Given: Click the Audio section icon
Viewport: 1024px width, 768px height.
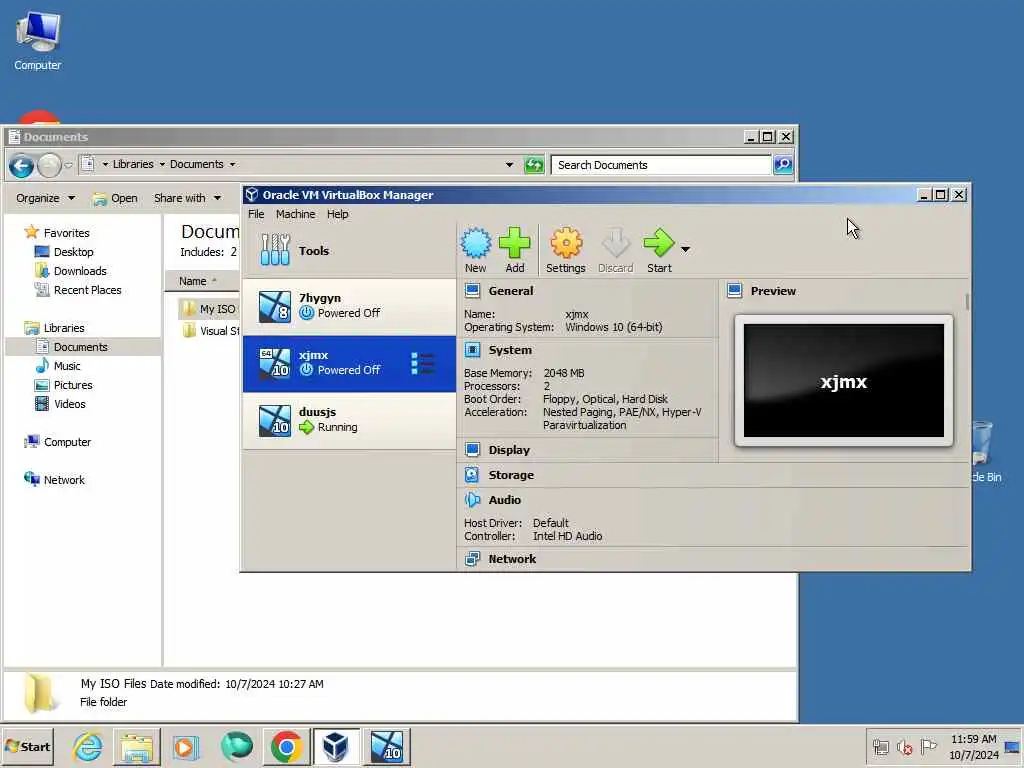Looking at the screenshot, I should pyautogui.click(x=472, y=500).
